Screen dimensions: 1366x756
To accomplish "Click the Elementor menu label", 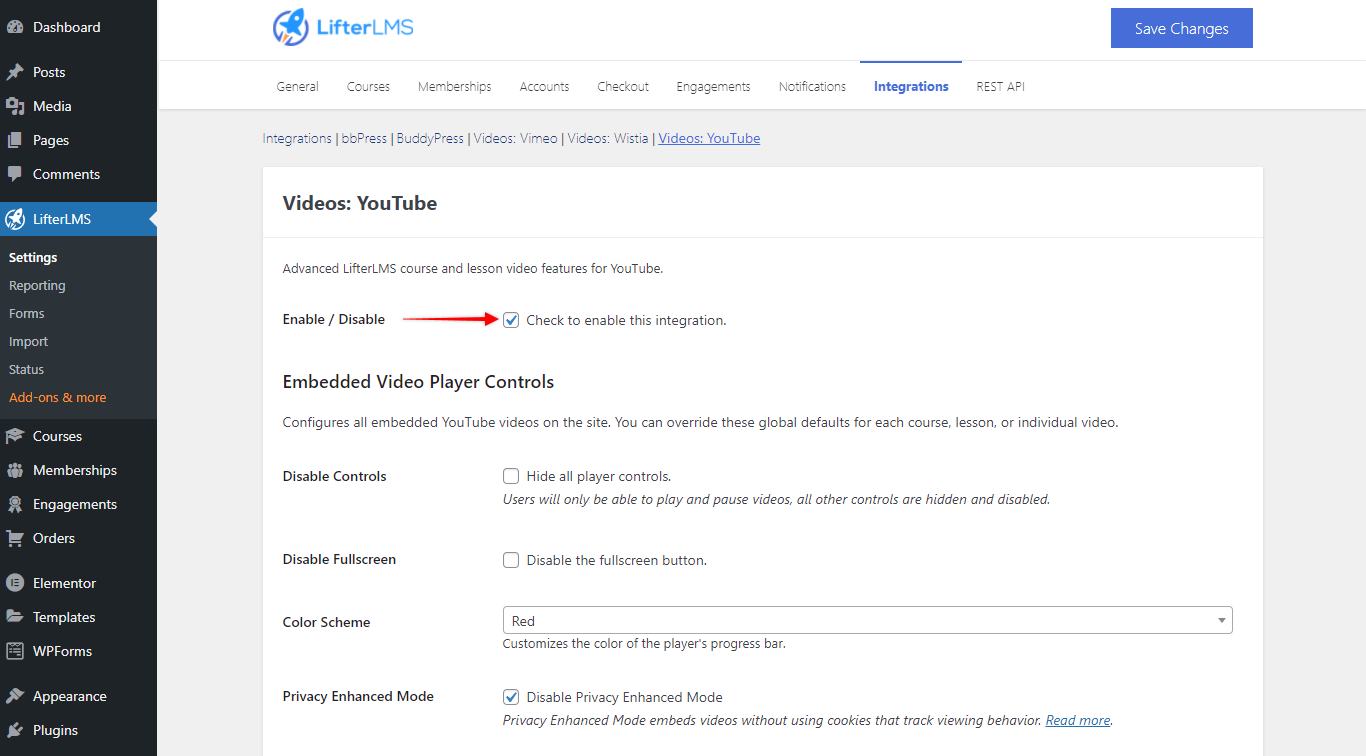I will [x=65, y=583].
